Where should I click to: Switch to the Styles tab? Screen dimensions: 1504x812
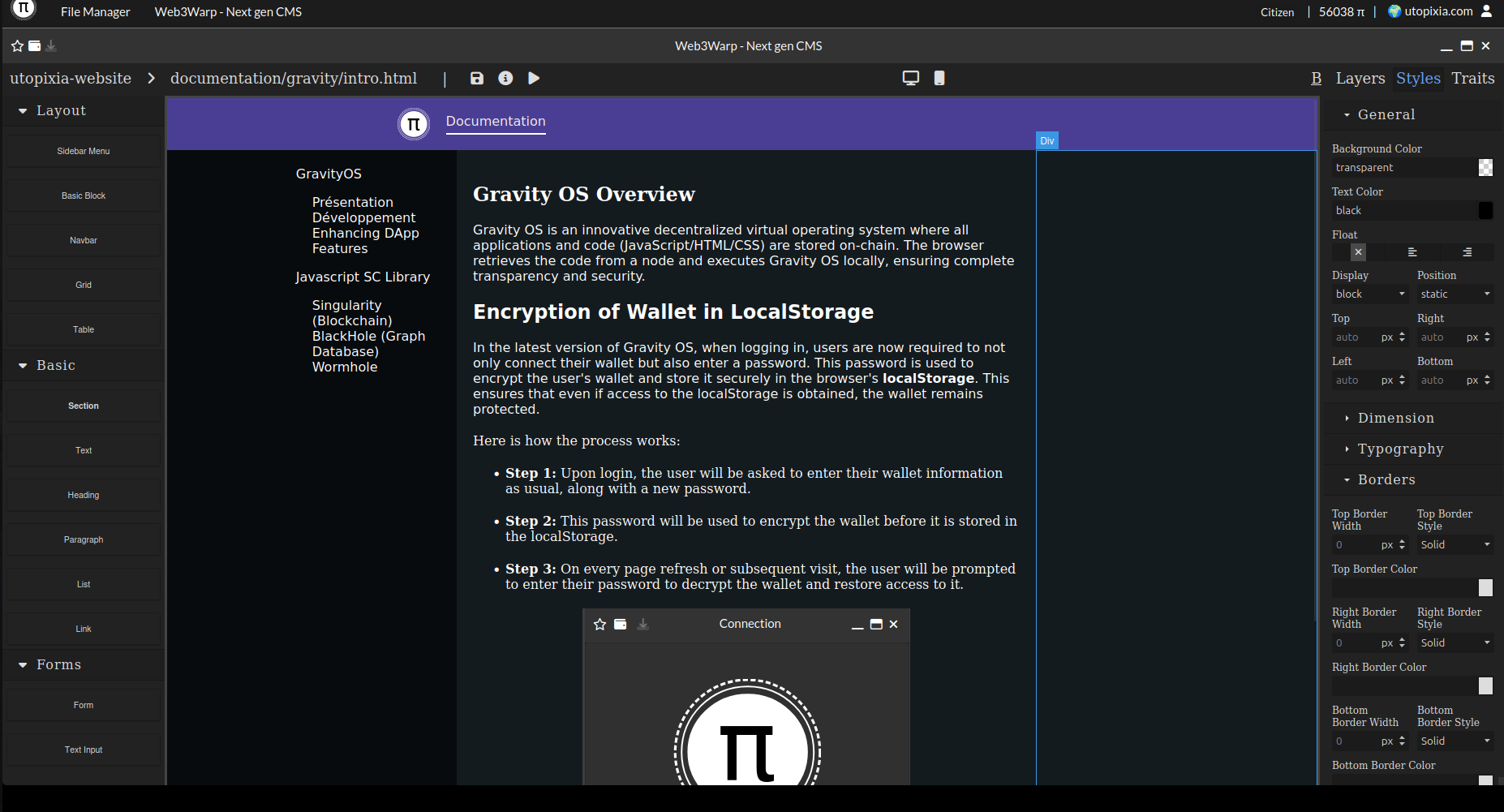coord(1418,78)
